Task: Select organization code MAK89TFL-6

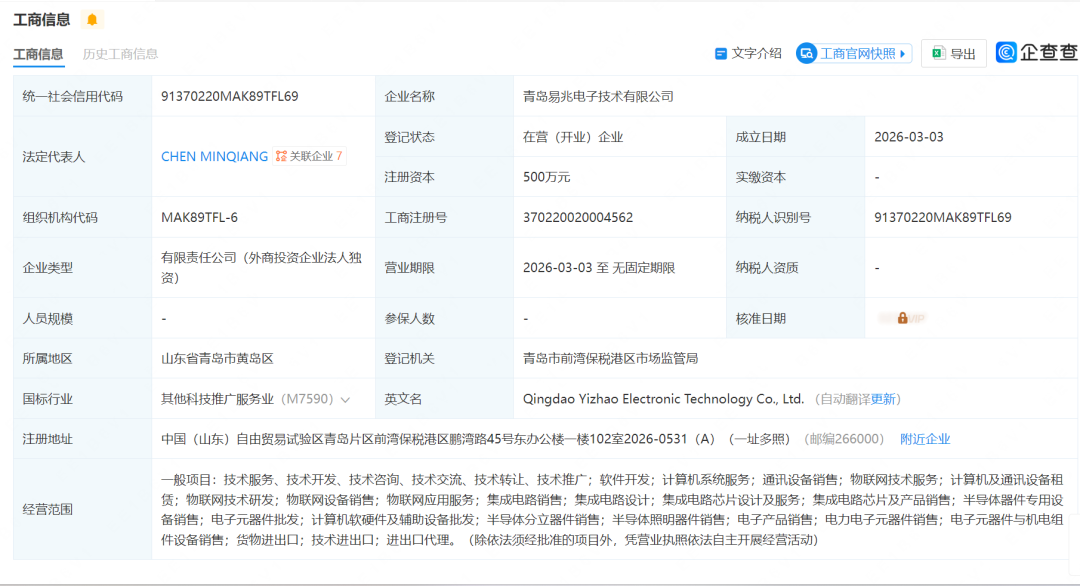Action: pyautogui.click(x=199, y=218)
